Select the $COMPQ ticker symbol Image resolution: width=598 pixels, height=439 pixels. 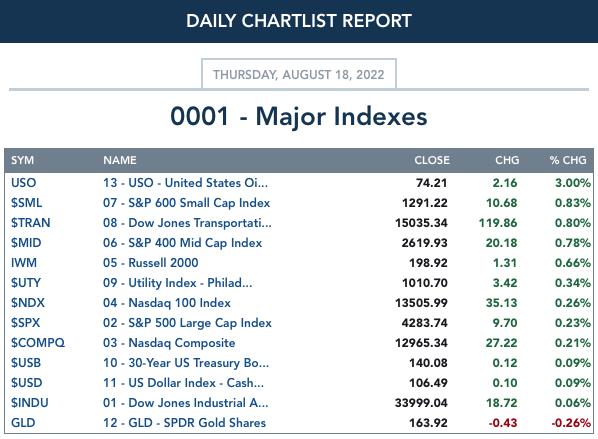[x=38, y=343]
